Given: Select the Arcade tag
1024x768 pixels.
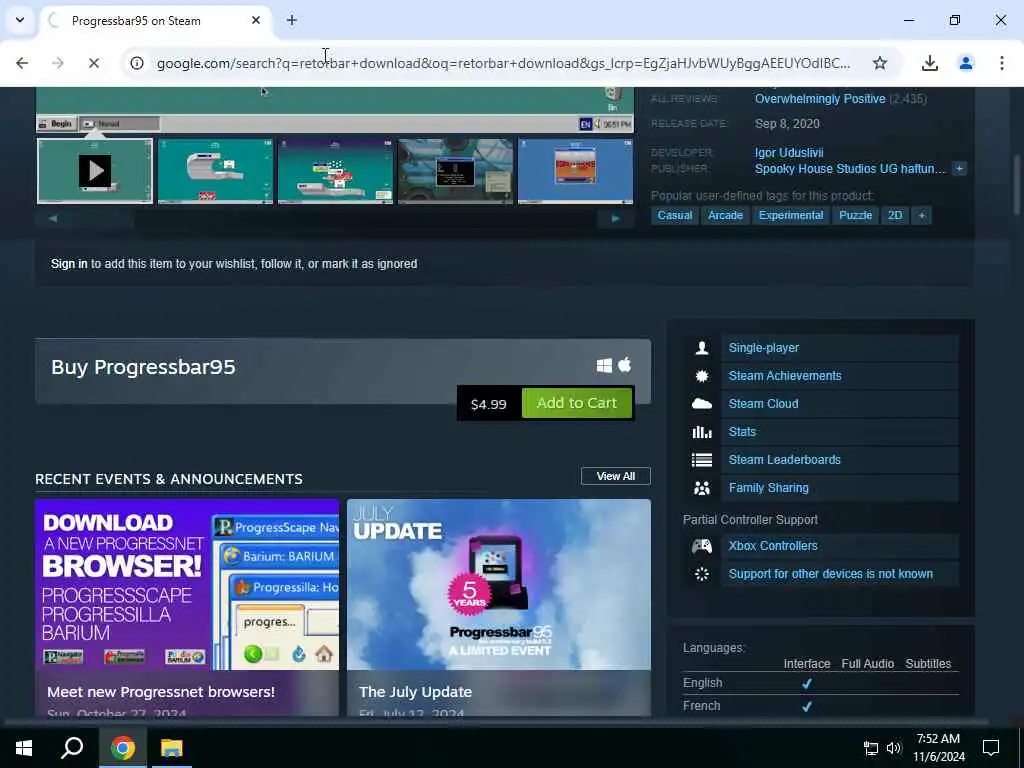Looking at the screenshot, I should point(725,216).
